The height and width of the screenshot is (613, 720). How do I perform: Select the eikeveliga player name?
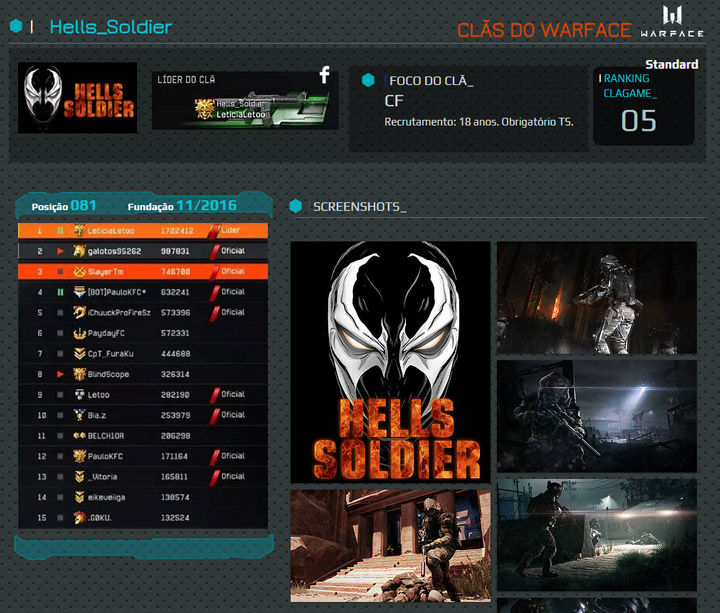pos(107,497)
